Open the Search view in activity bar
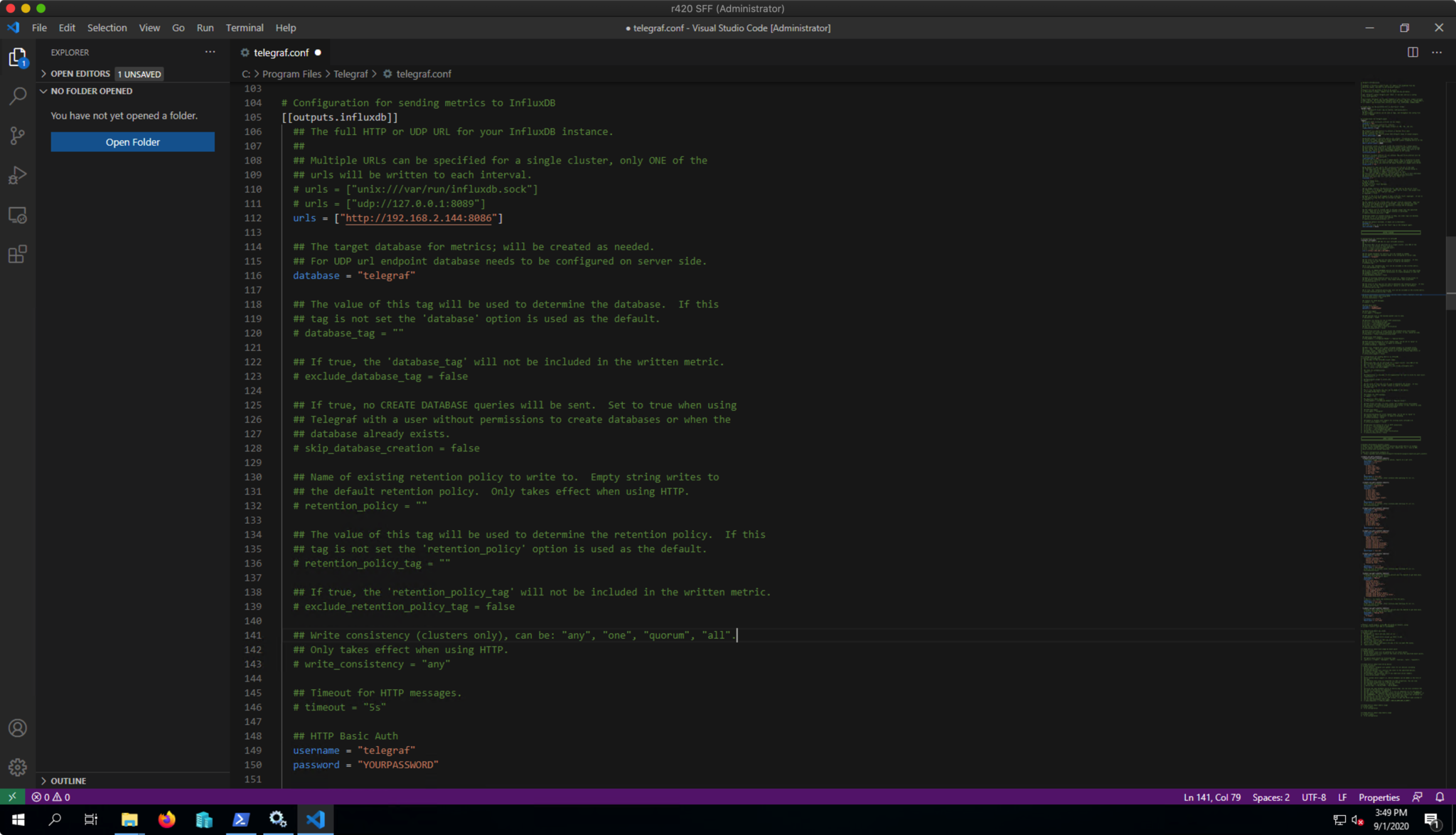 18,96
